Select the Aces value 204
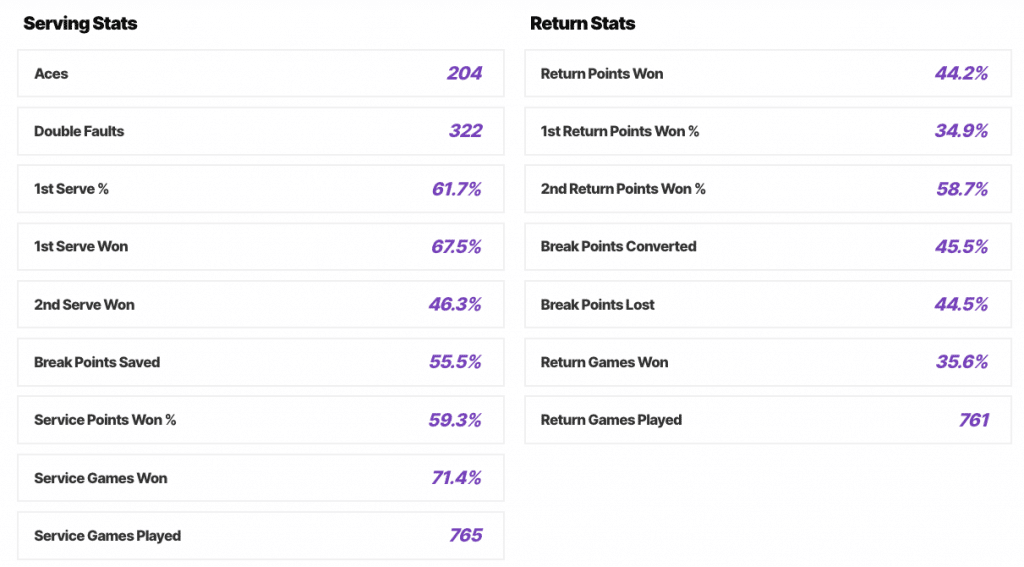The height and width of the screenshot is (567, 1024). [x=464, y=73]
